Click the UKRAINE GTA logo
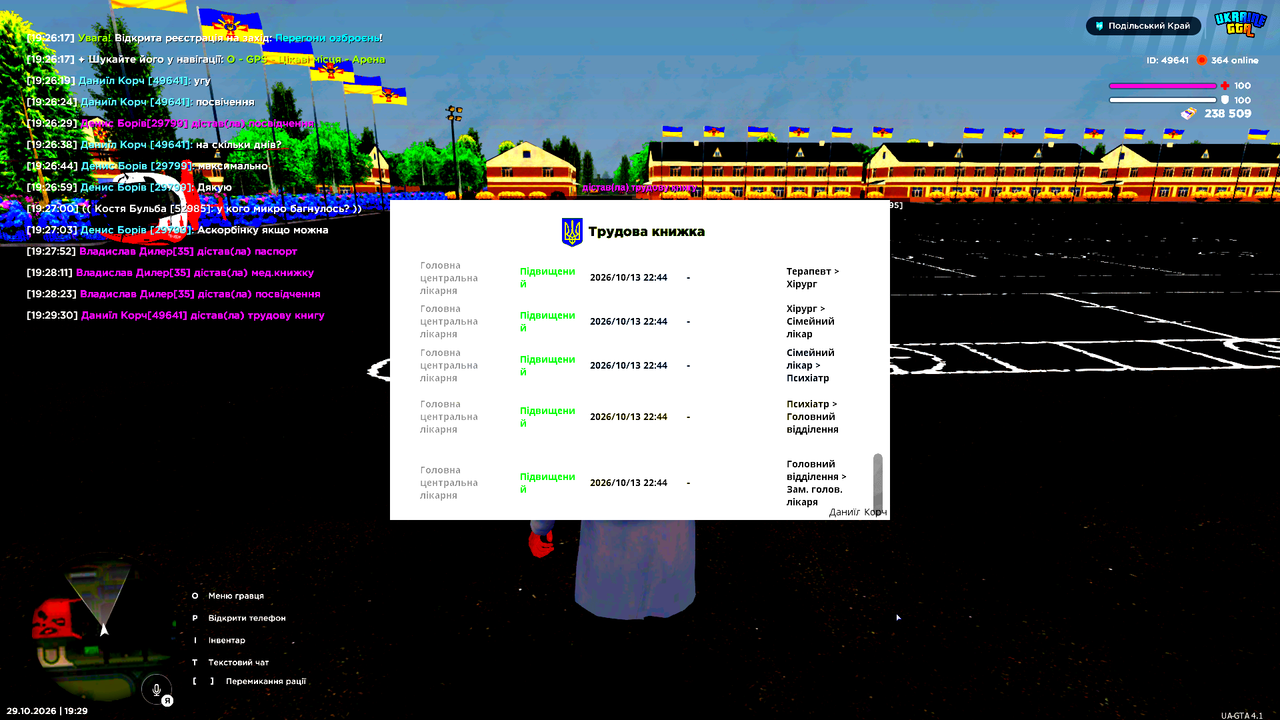The height and width of the screenshot is (720, 1280). [x=1240, y=24]
